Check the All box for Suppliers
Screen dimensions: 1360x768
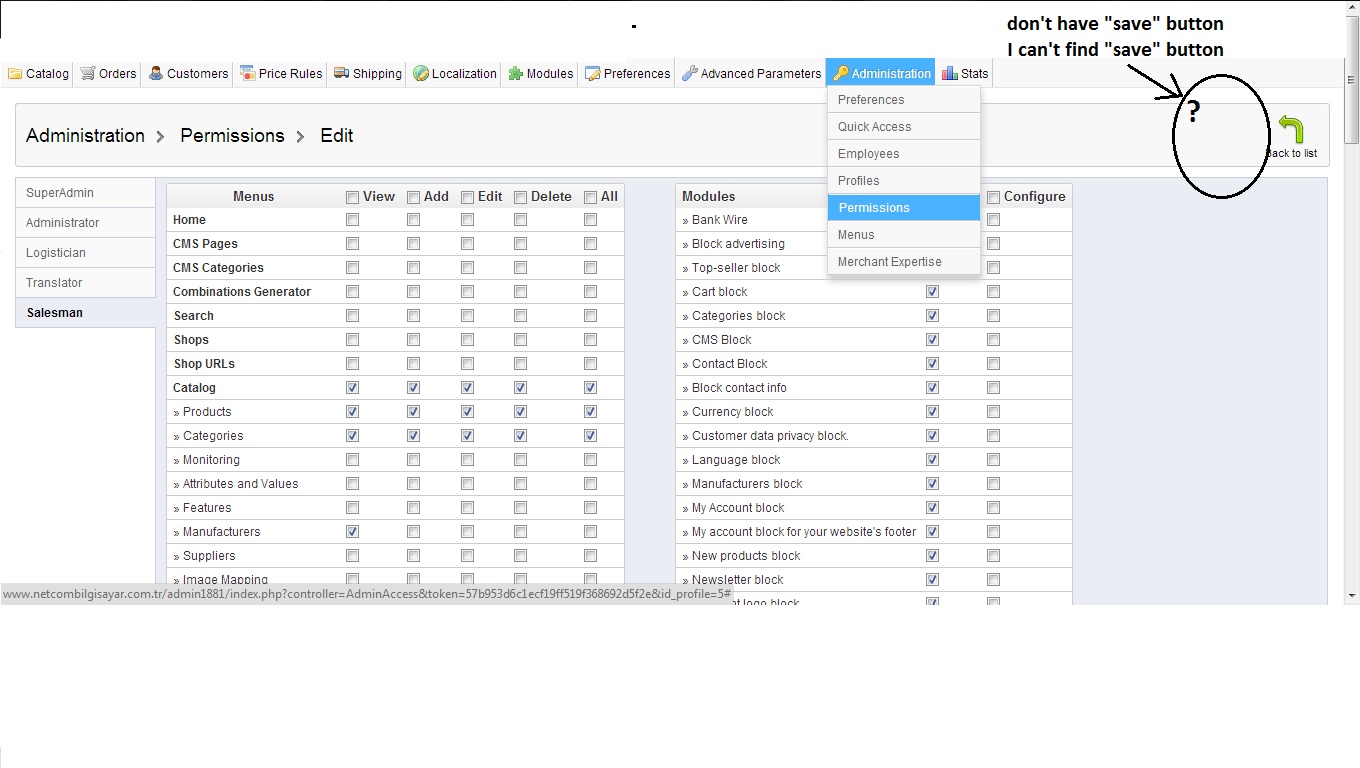click(x=590, y=556)
